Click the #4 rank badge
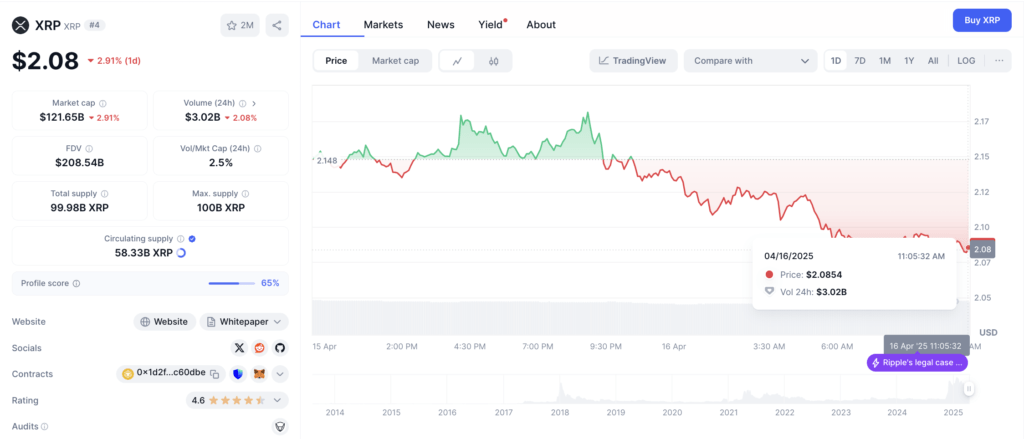Viewport: 1024px width, 439px height. 97,25
